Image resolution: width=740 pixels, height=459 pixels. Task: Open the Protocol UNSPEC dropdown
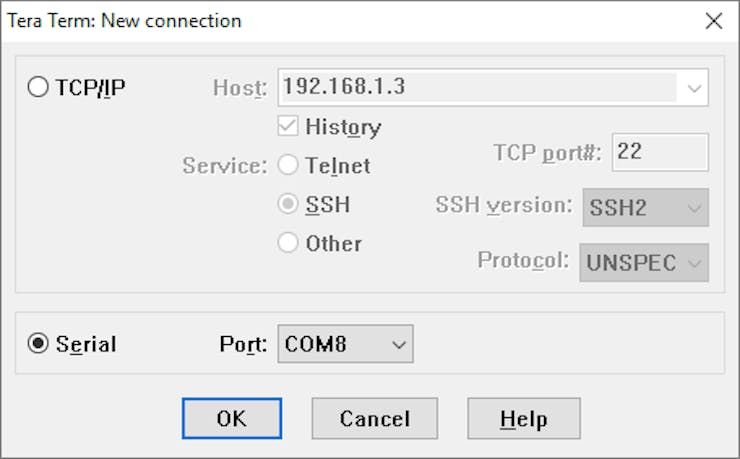644,263
